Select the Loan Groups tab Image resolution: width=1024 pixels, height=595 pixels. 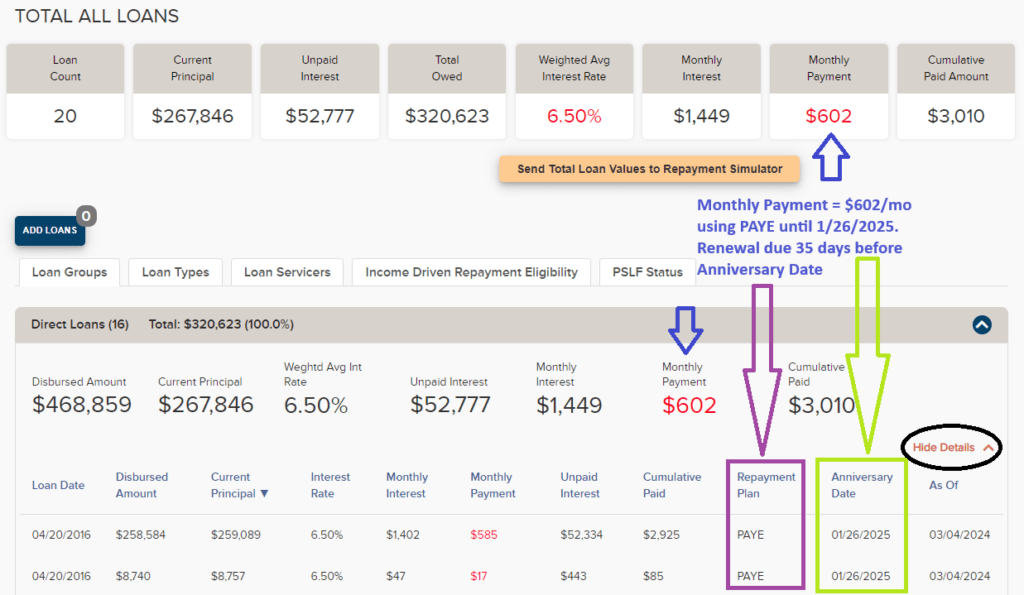pos(69,272)
